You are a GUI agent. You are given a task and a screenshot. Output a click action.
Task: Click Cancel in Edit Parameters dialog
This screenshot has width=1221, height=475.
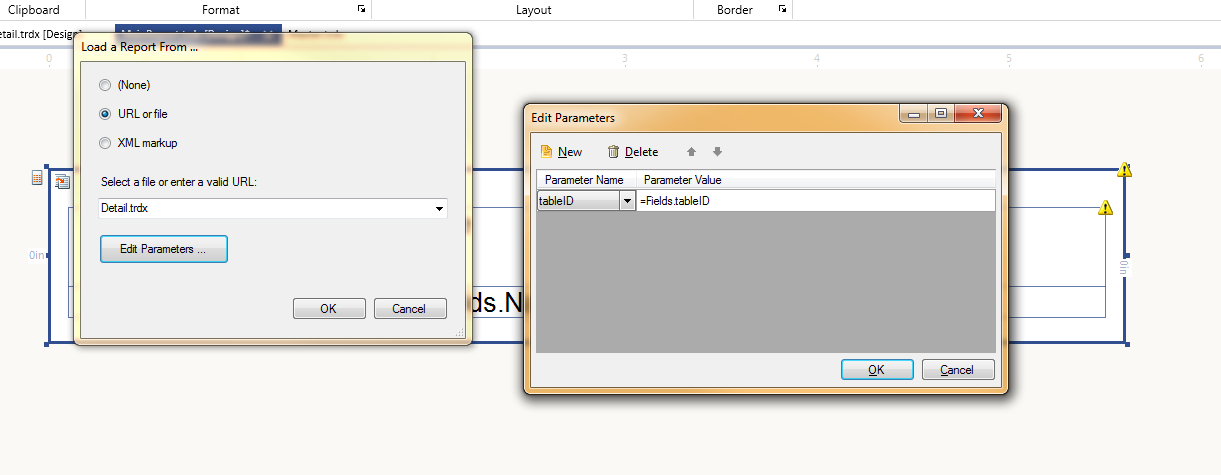point(958,369)
